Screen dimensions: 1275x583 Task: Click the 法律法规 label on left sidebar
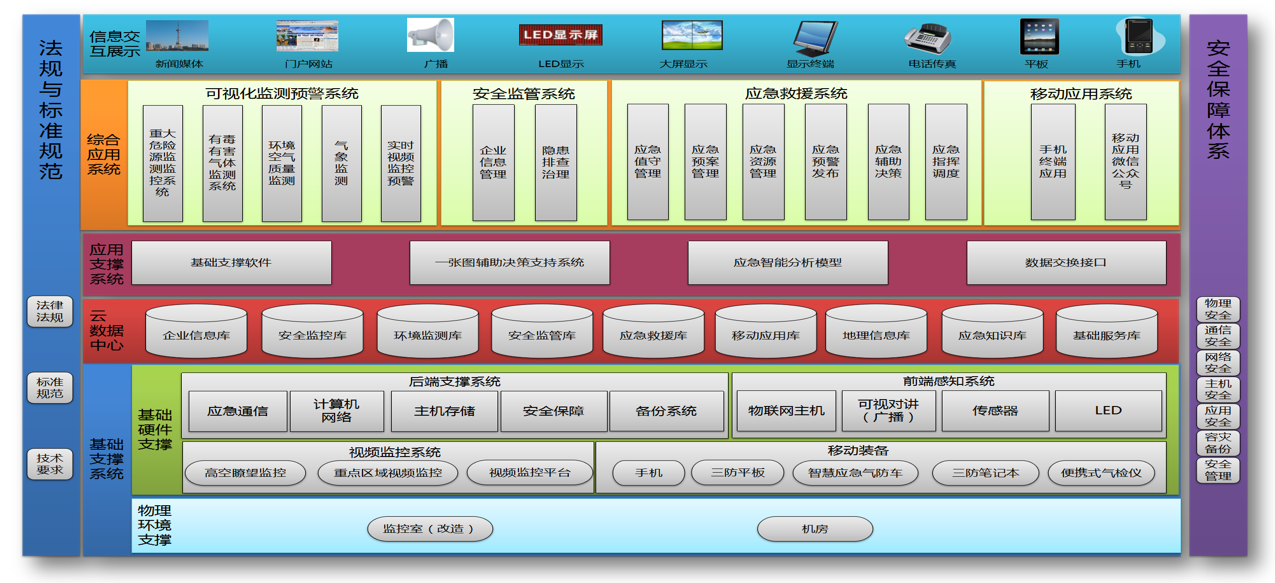[49, 312]
